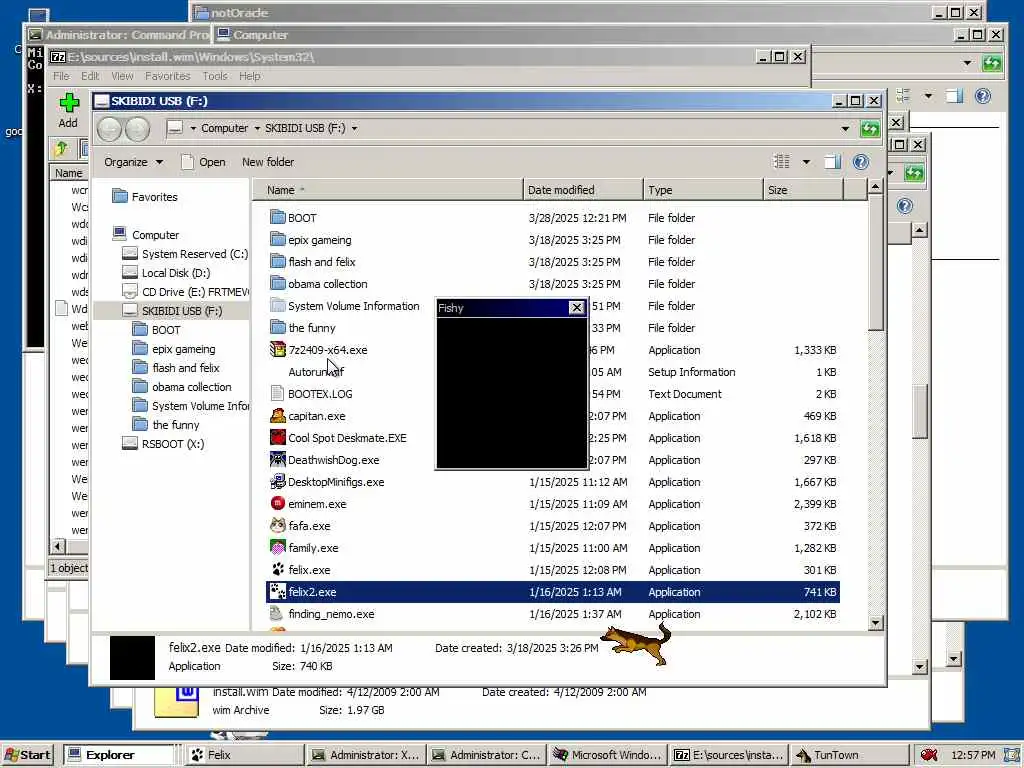Select RSBOOT (X:) in tree

[x=163, y=444]
